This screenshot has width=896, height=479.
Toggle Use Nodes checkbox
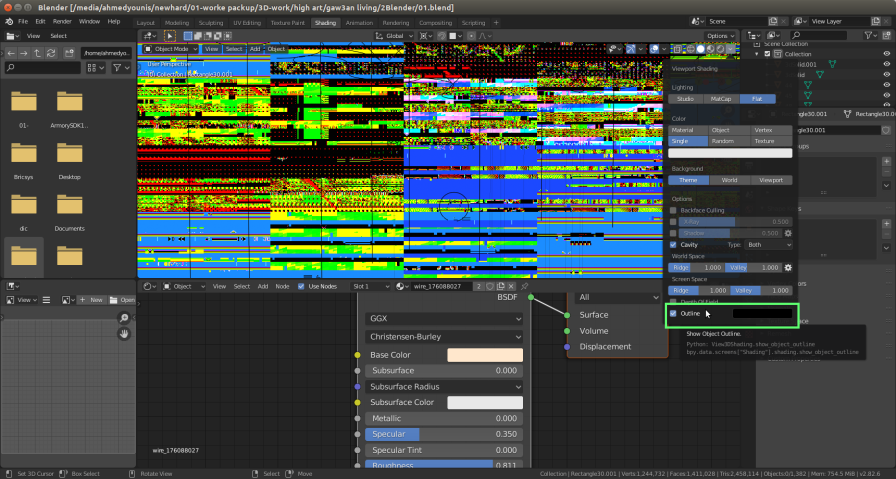point(301,286)
